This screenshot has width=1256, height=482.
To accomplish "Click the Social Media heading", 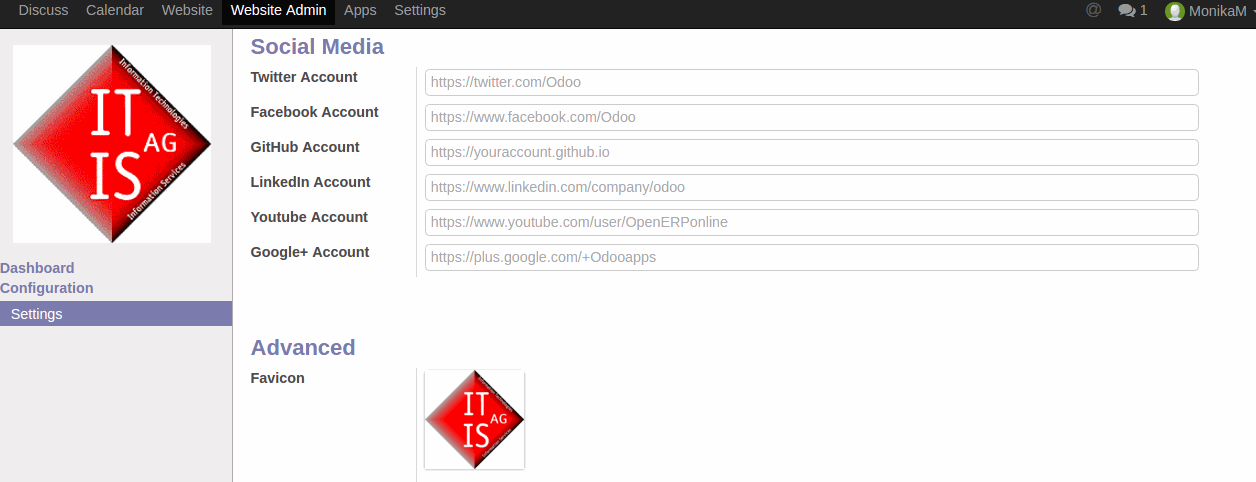I will pyautogui.click(x=317, y=46).
